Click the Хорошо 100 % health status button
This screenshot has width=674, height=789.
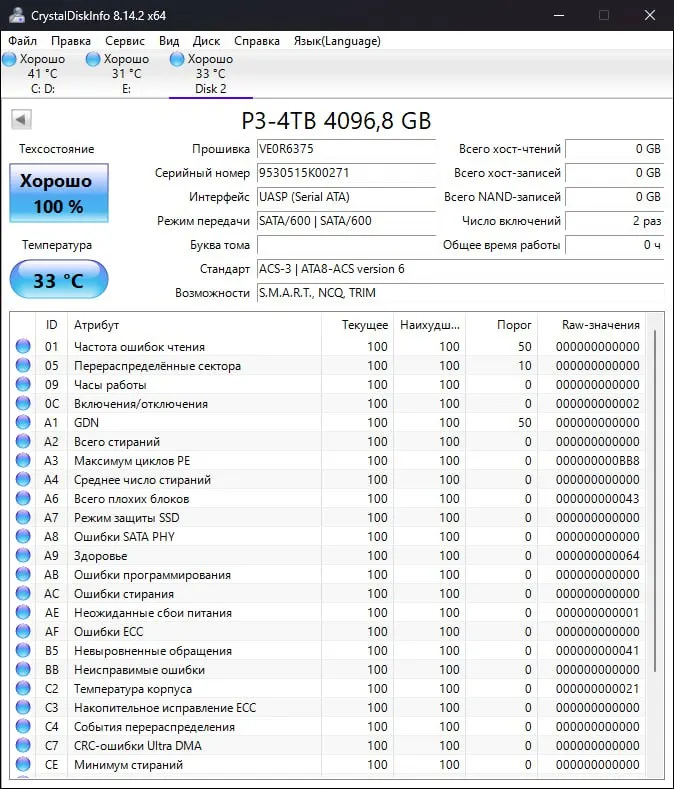(59, 193)
